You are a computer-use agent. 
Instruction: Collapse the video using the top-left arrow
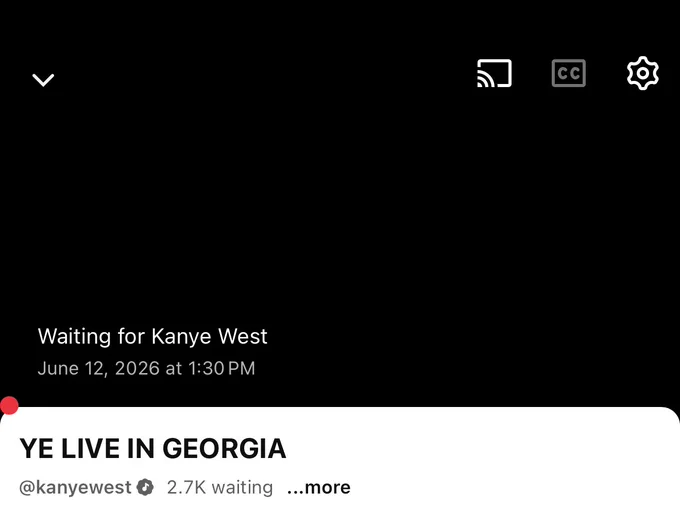tap(43, 80)
